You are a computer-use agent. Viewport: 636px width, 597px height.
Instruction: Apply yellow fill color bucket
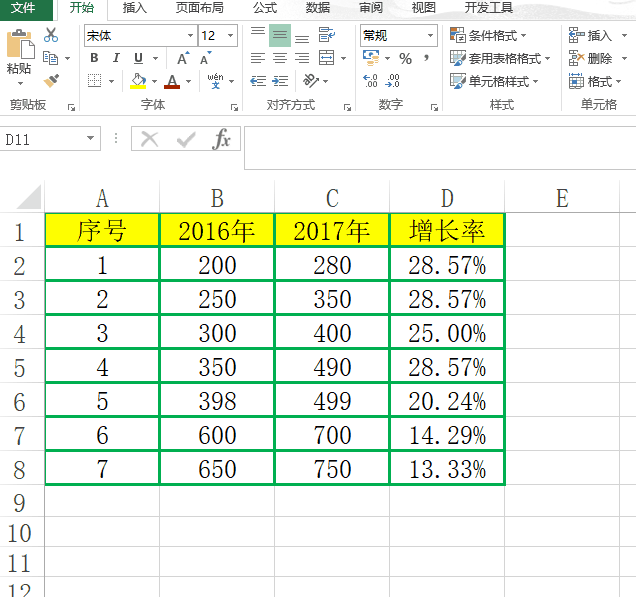coord(138,81)
